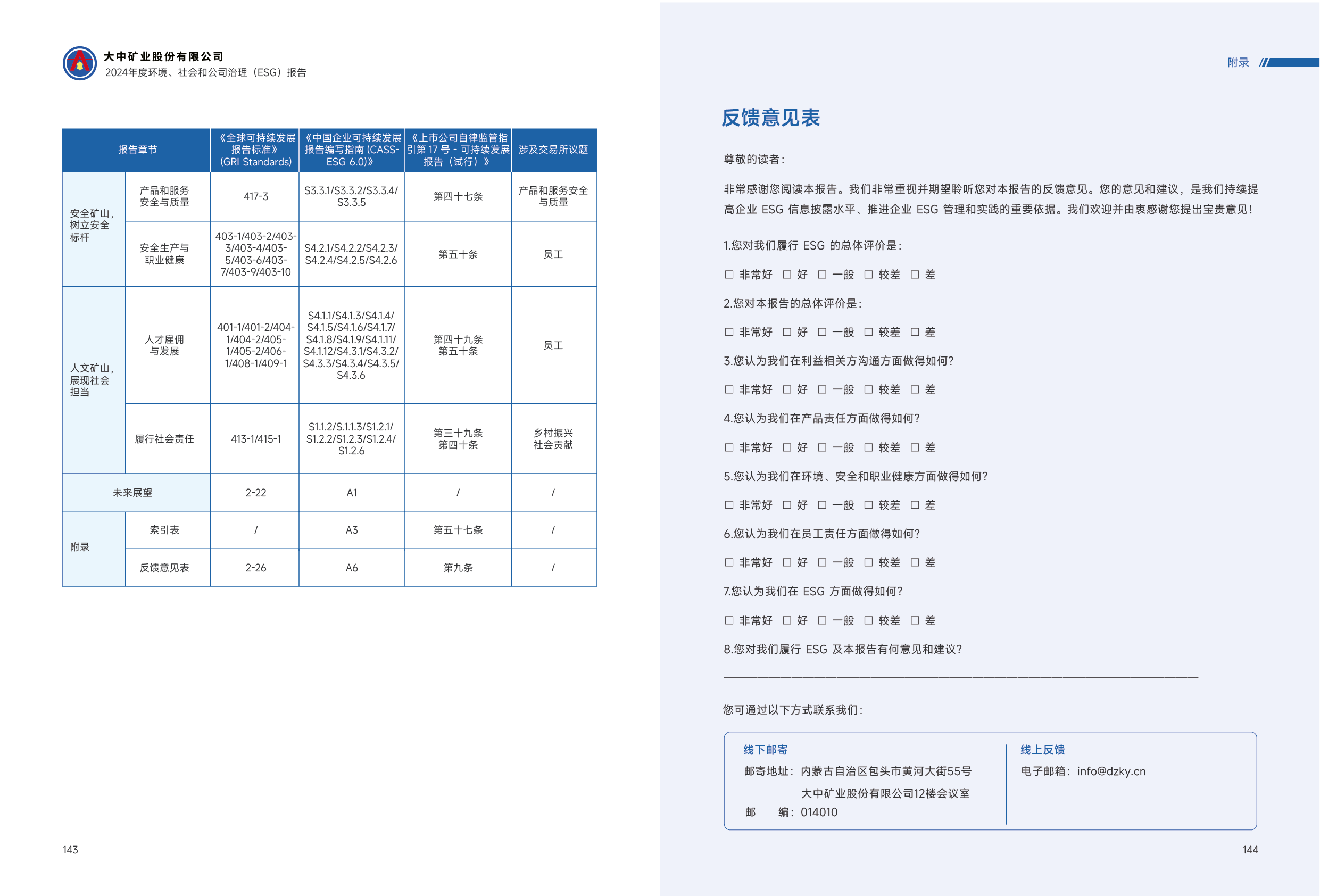Select the 反馈意见表 table row cell
Screen dimensions: 1320x896
tap(164, 567)
